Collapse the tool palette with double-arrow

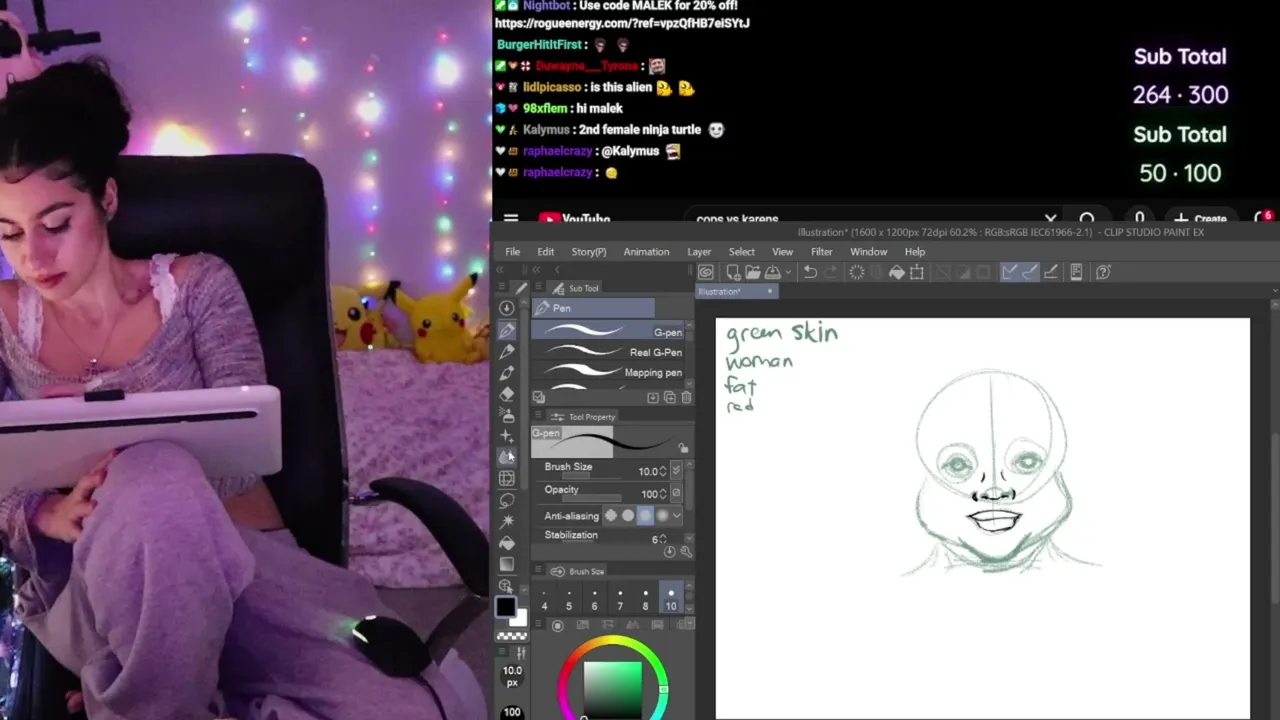[501, 269]
